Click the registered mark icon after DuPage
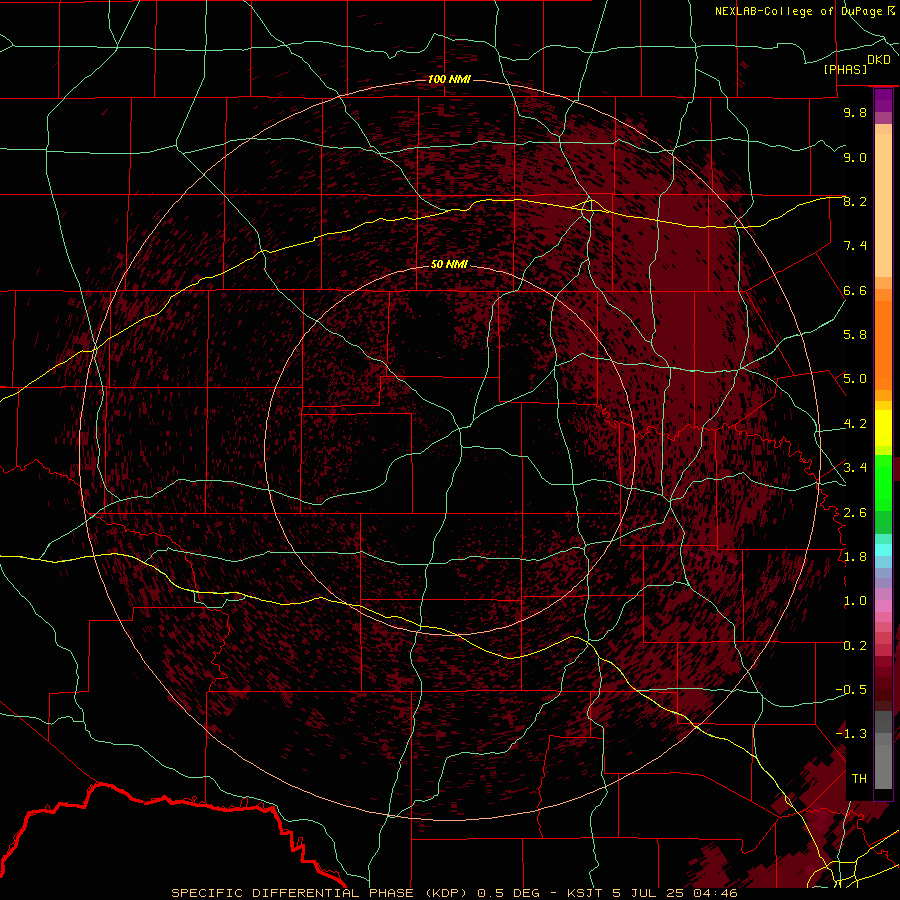The width and height of the screenshot is (900, 900). point(891,10)
